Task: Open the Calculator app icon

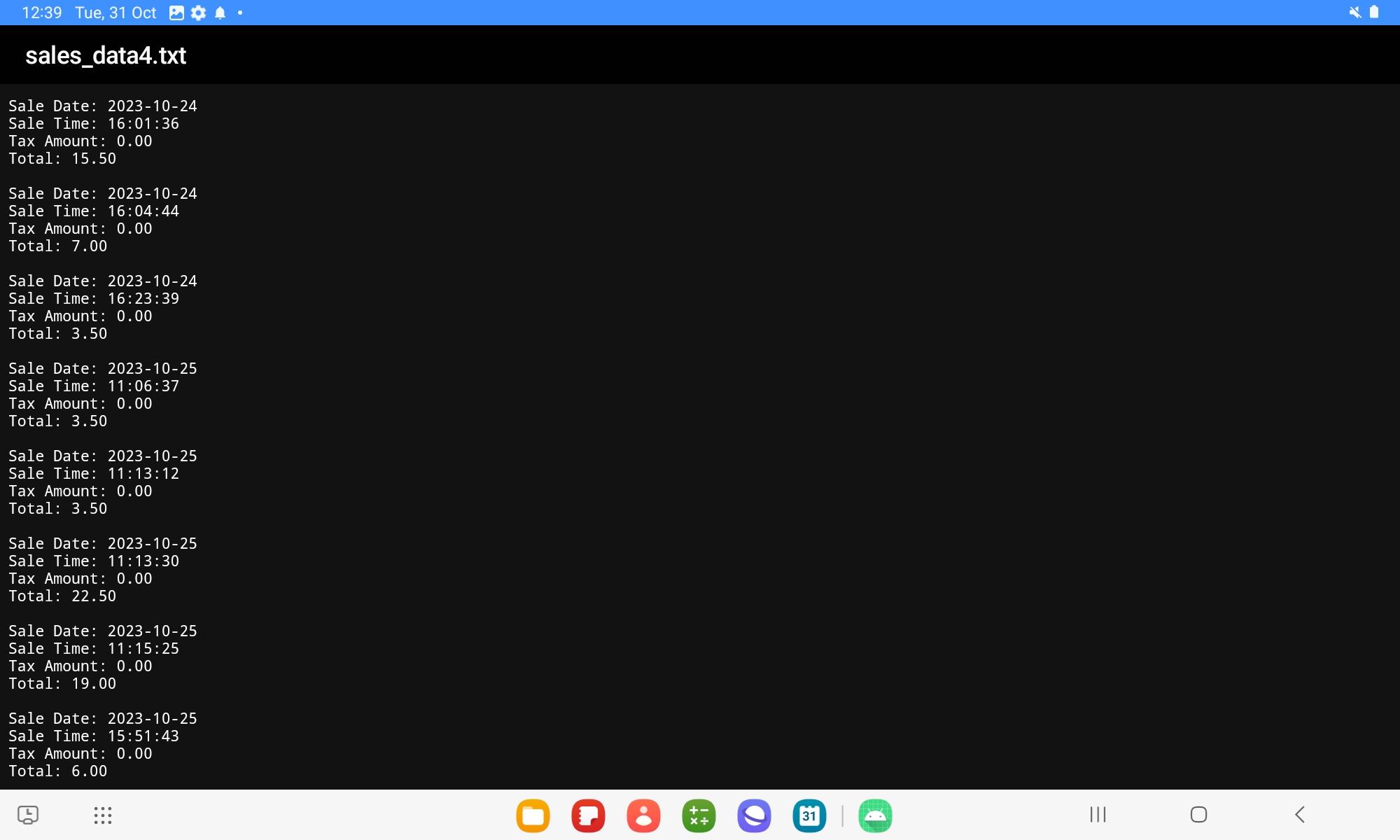Action: [x=699, y=815]
